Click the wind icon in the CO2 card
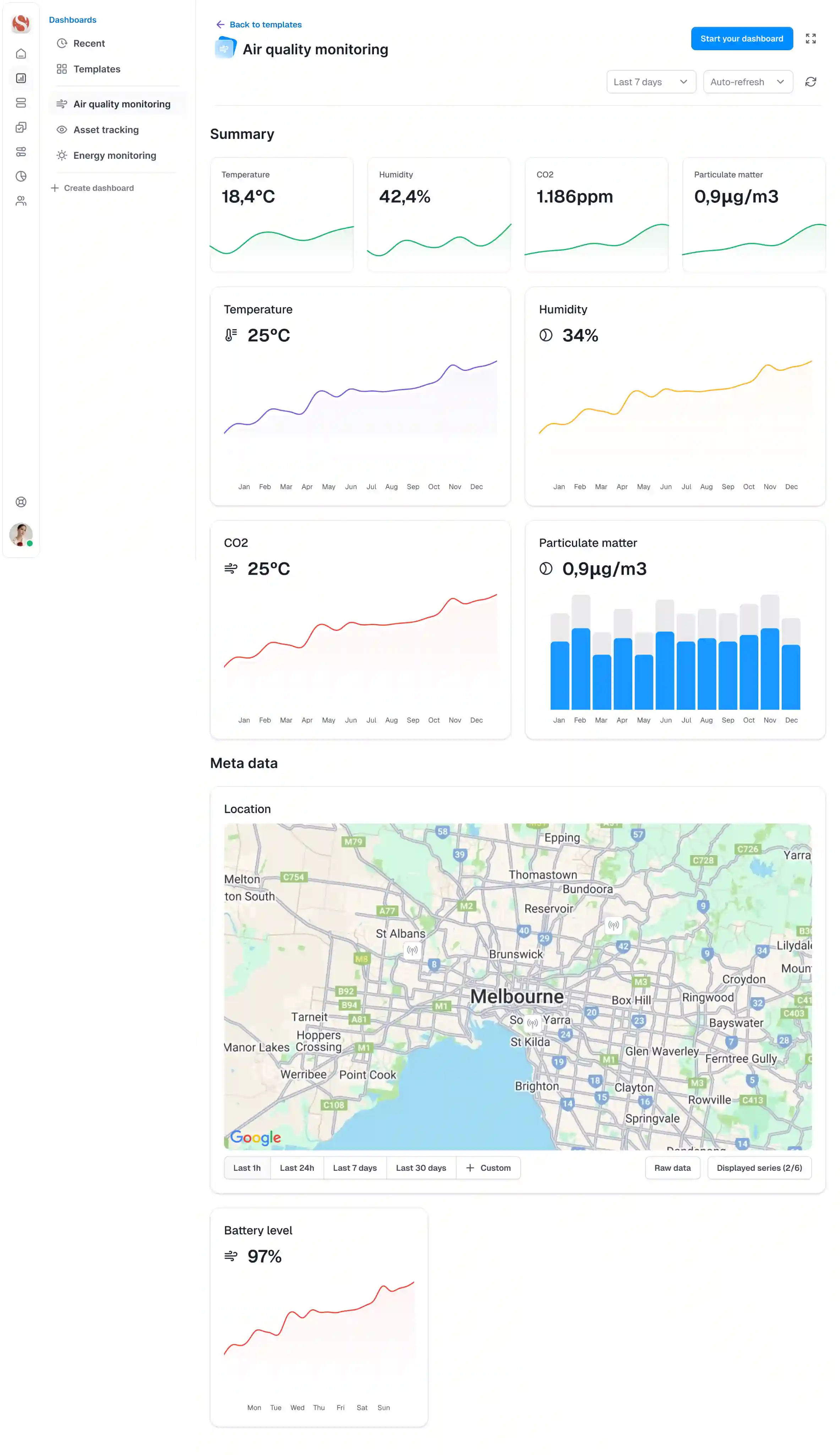The width and height of the screenshot is (840, 1455). click(x=231, y=568)
